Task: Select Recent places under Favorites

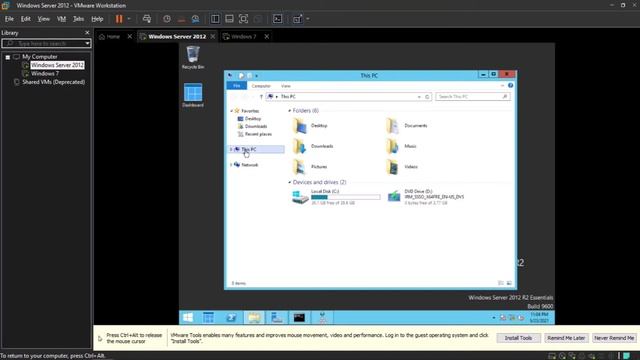Action: click(x=258, y=134)
